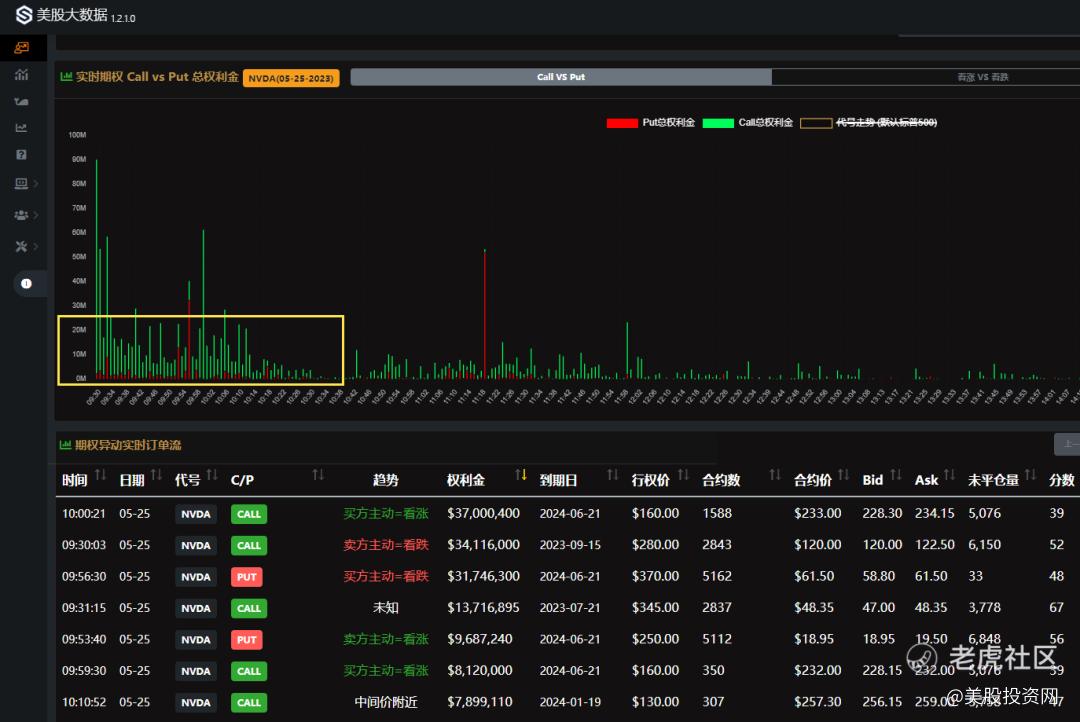Click the users group sidebar icon
Viewport: 1080px width, 722px height.
click(x=21, y=215)
